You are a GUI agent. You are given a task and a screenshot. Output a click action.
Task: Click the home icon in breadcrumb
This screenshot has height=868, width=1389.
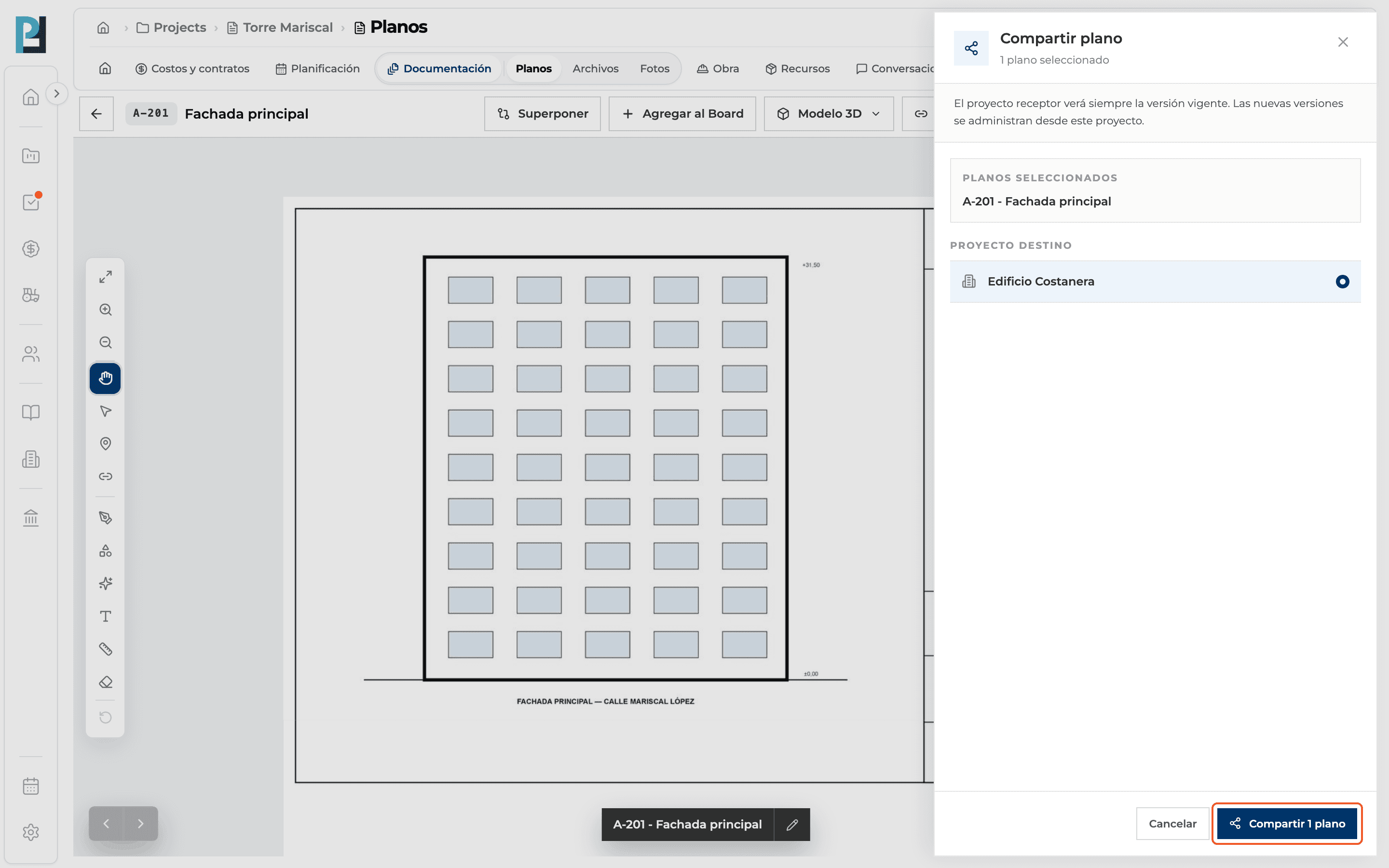coord(103,27)
